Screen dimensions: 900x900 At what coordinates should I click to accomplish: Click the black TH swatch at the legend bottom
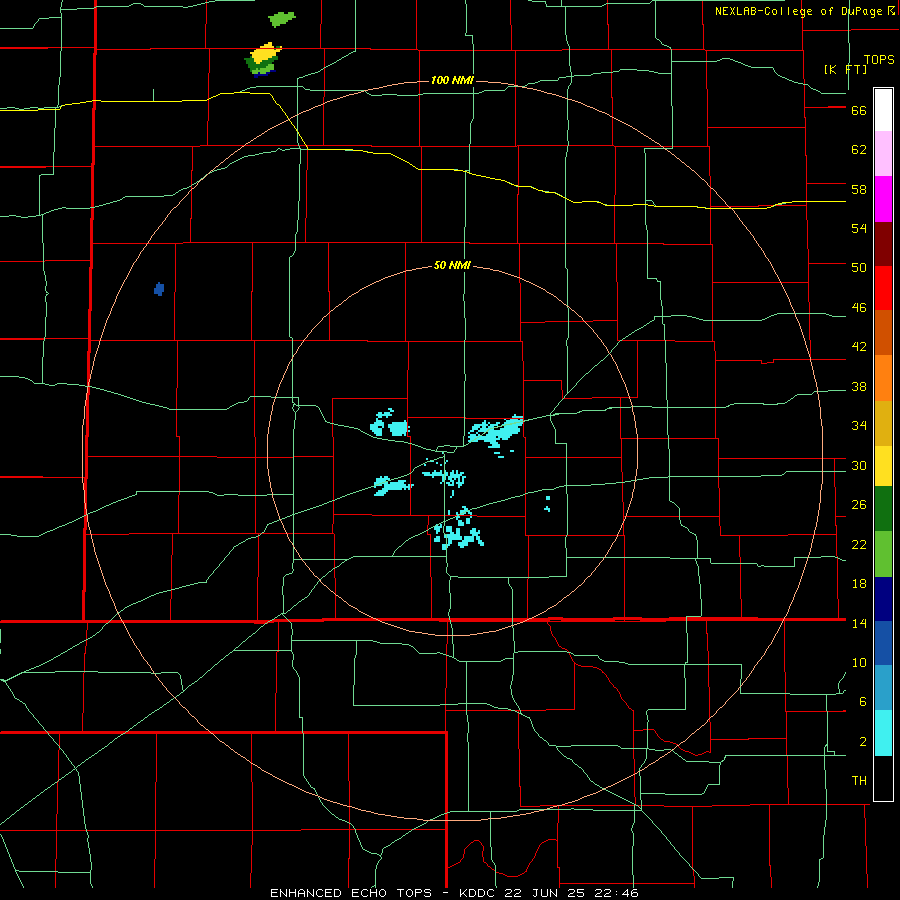coord(883,778)
